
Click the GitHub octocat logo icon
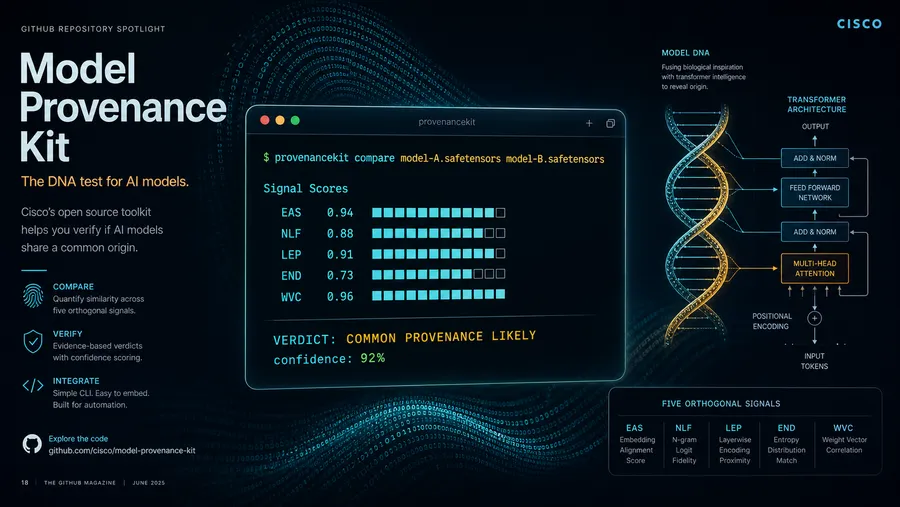click(32, 444)
